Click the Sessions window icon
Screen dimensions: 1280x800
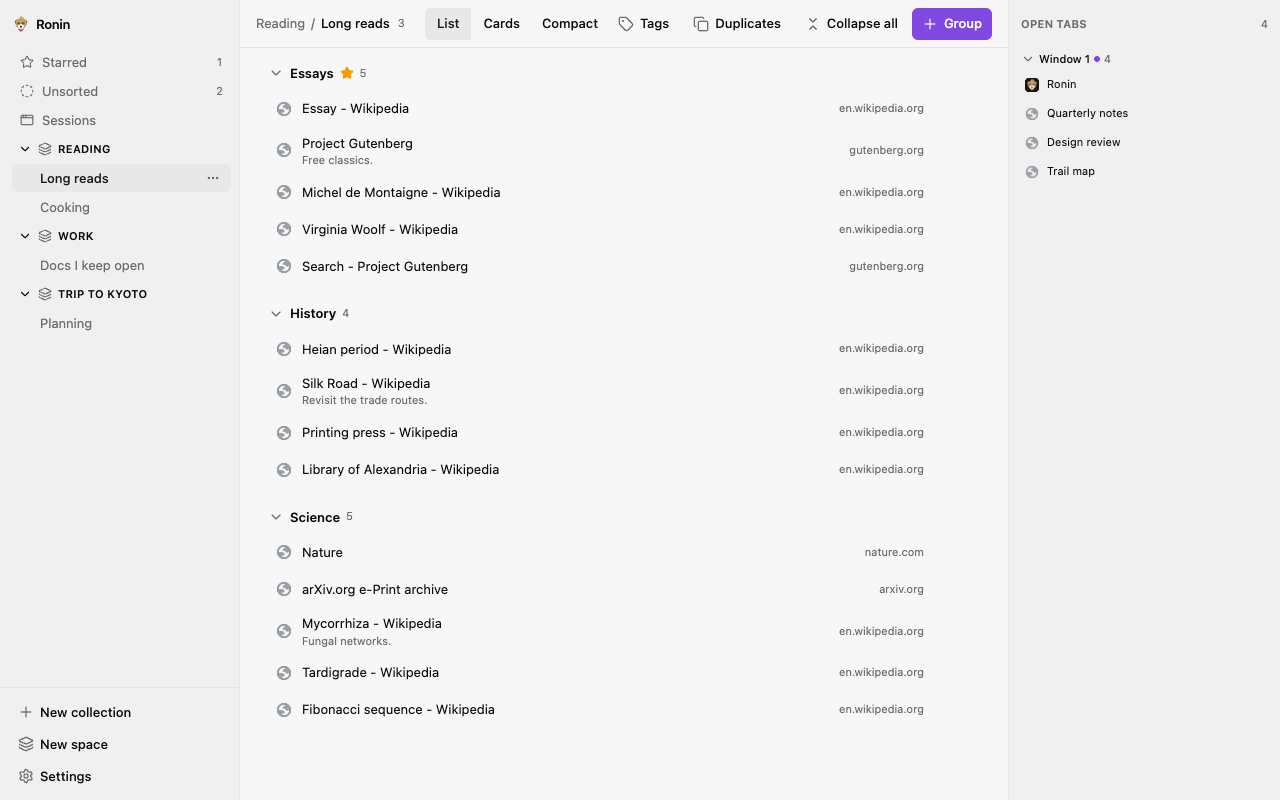tap(27, 120)
